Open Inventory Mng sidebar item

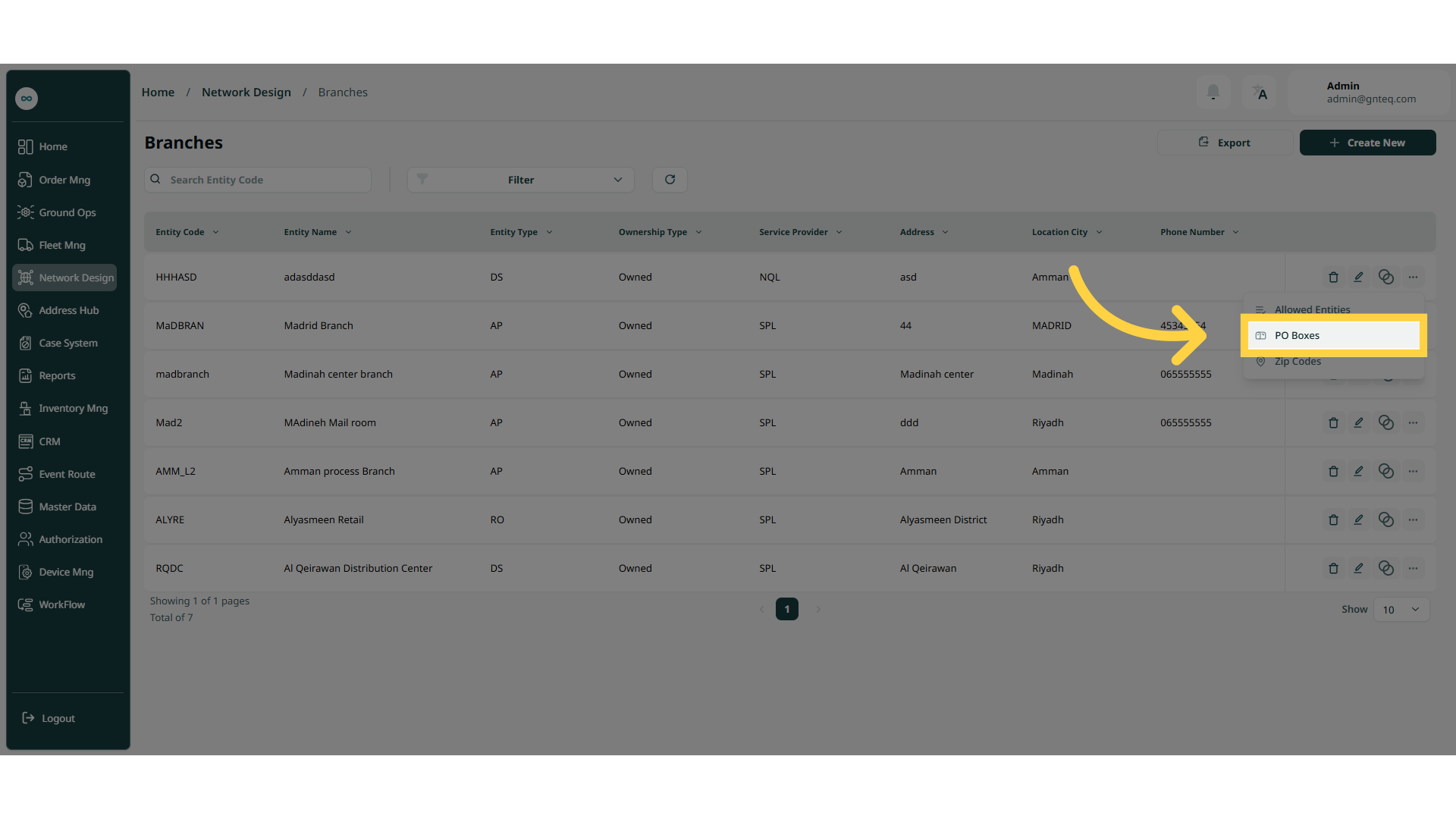[64, 408]
